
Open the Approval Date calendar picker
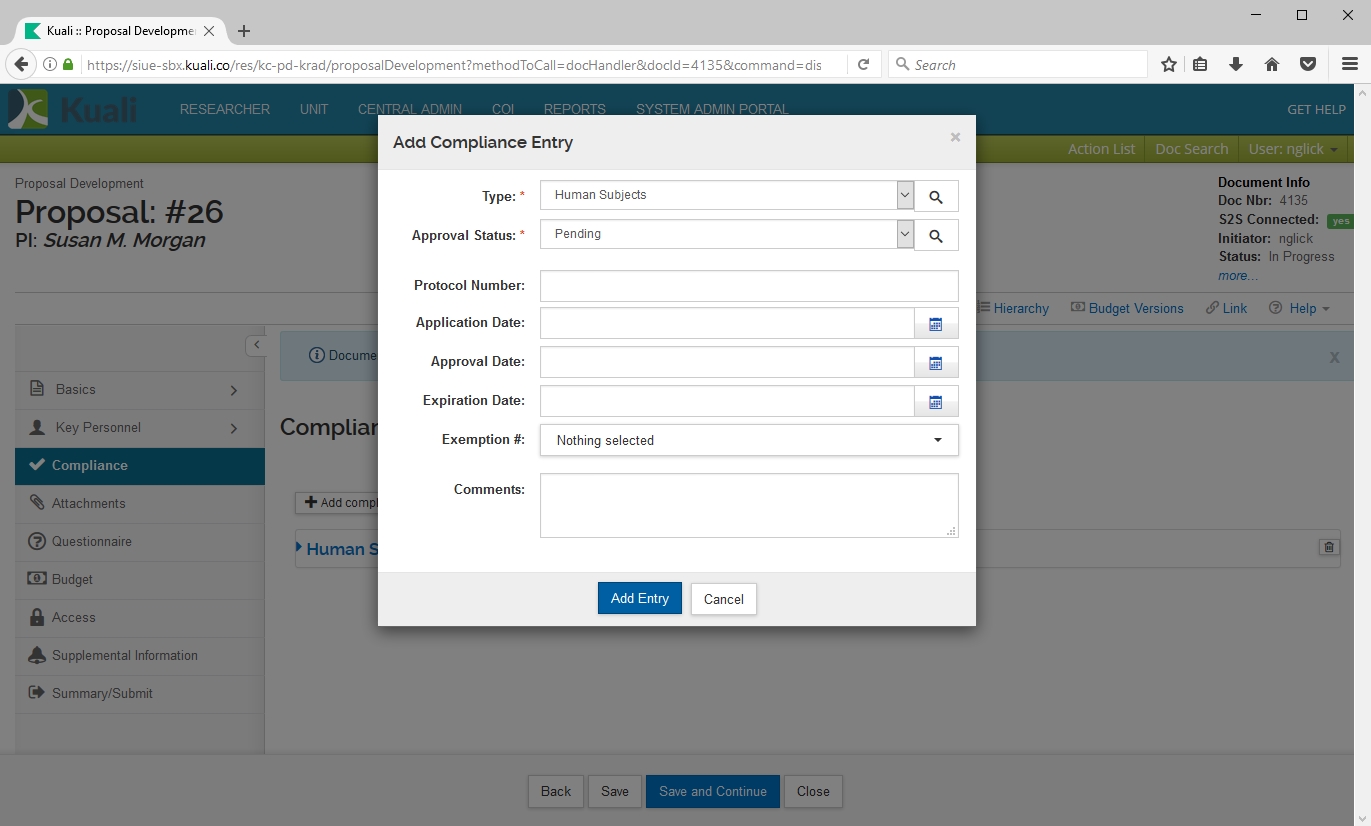pyautogui.click(x=936, y=363)
